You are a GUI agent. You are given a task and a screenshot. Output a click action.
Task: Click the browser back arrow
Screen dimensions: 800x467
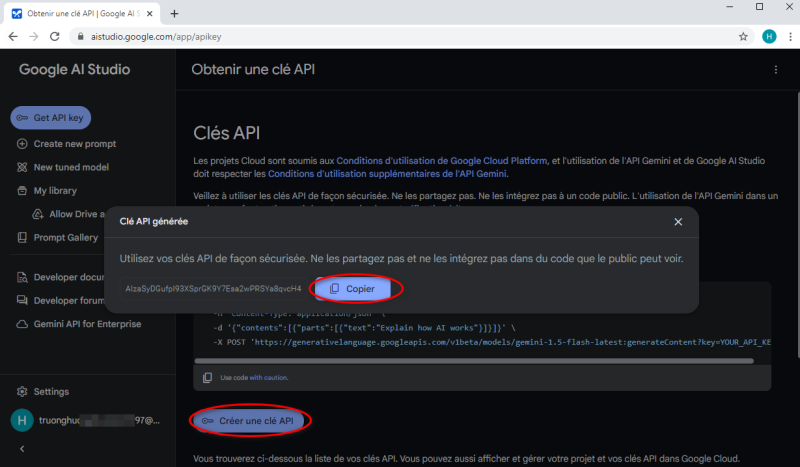pos(13,37)
